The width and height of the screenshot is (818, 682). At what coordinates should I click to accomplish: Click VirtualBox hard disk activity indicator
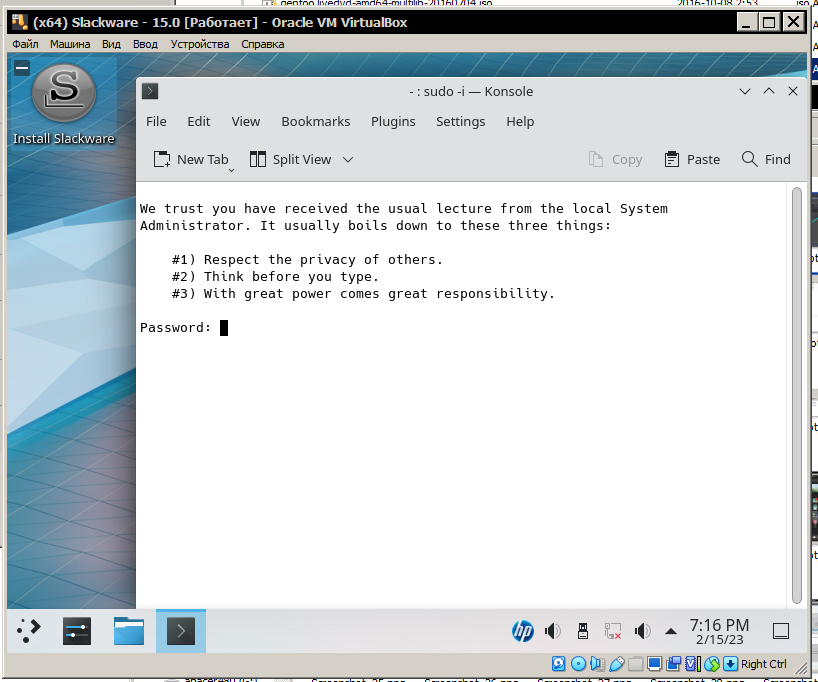pos(558,664)
